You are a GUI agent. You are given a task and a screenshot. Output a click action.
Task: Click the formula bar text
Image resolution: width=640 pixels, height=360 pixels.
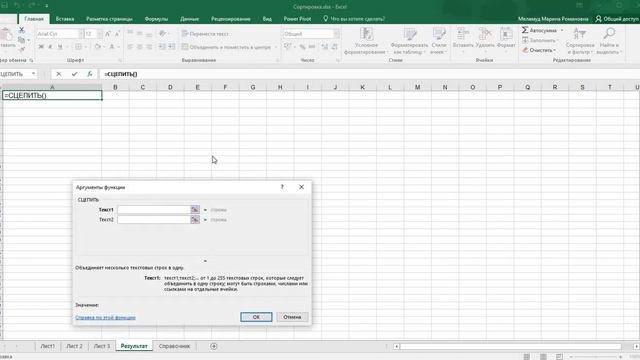(121, 74)
